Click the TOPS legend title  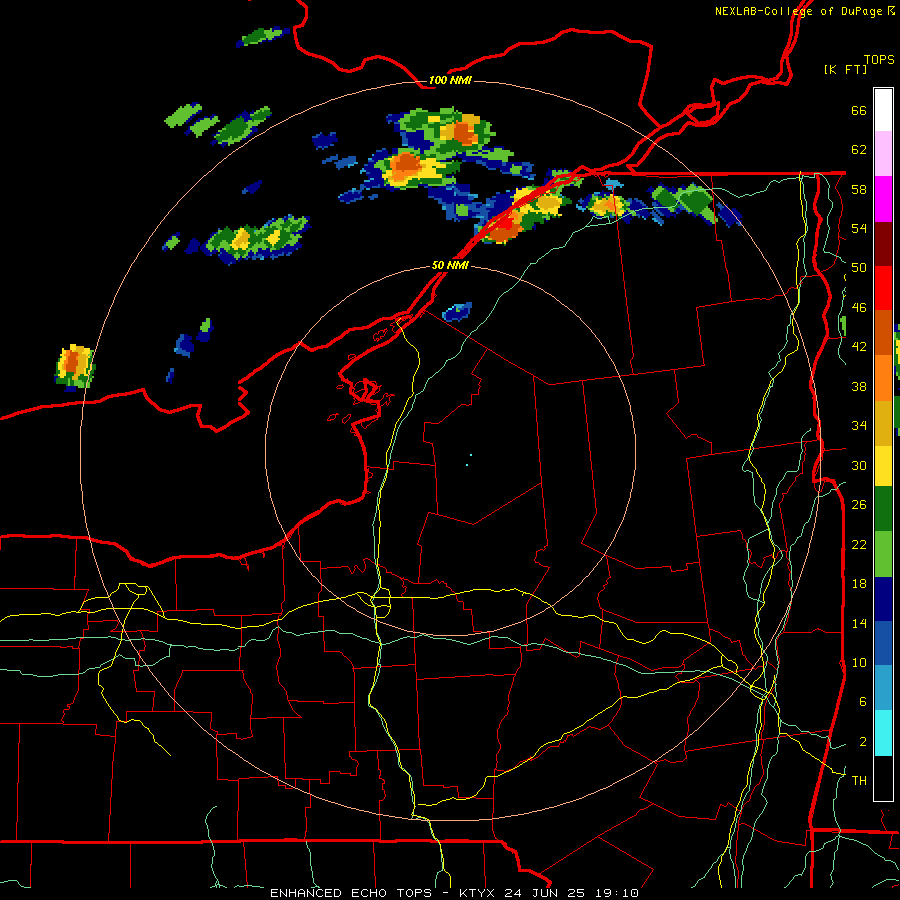(879, 59)
